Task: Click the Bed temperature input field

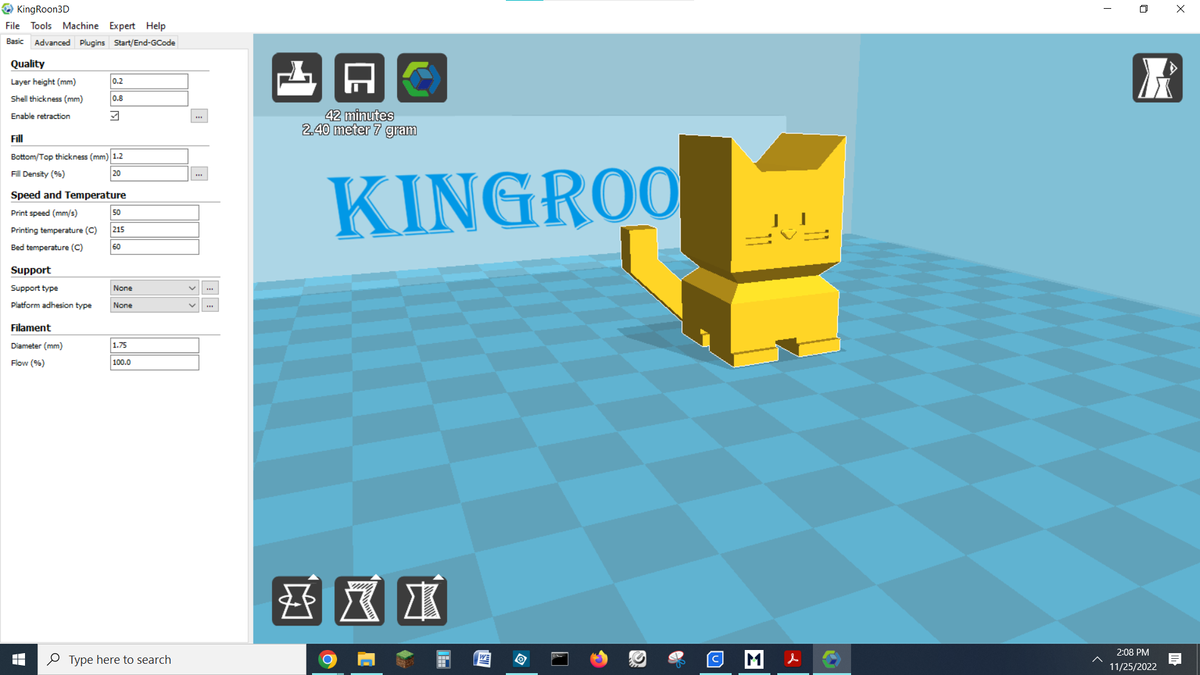Action: click(x=154, y=247)
